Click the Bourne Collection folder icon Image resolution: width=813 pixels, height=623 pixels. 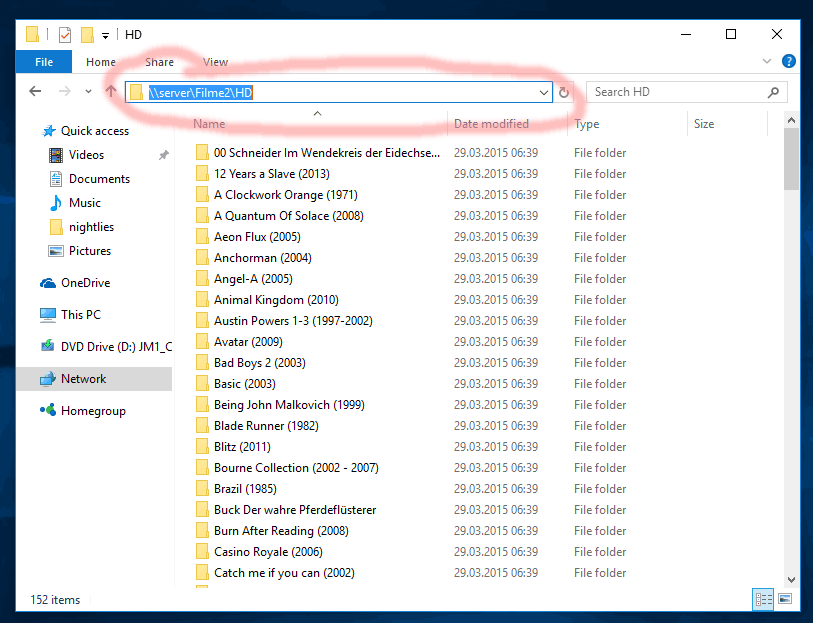(202, 468)
